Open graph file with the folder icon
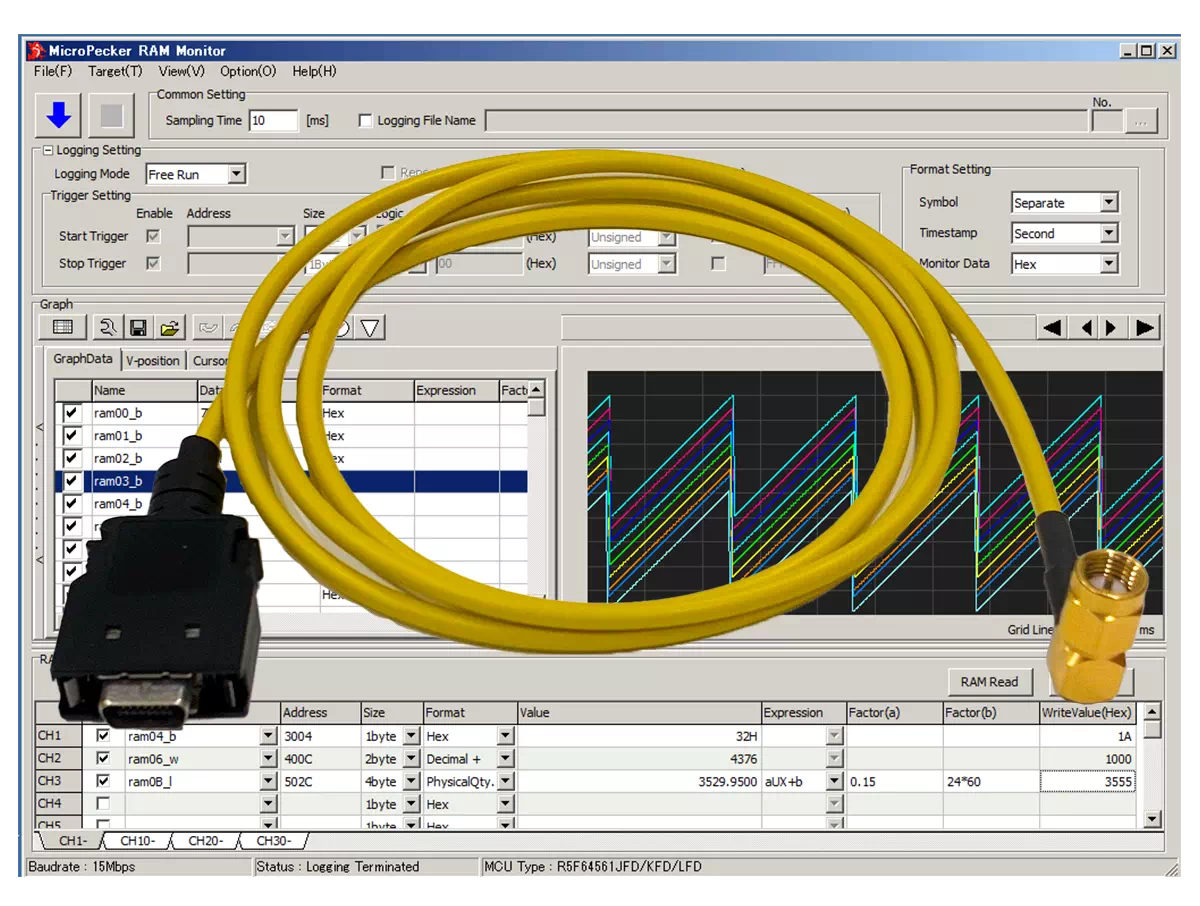Screen dimensions: 1200x906 (x=170, y=327)
